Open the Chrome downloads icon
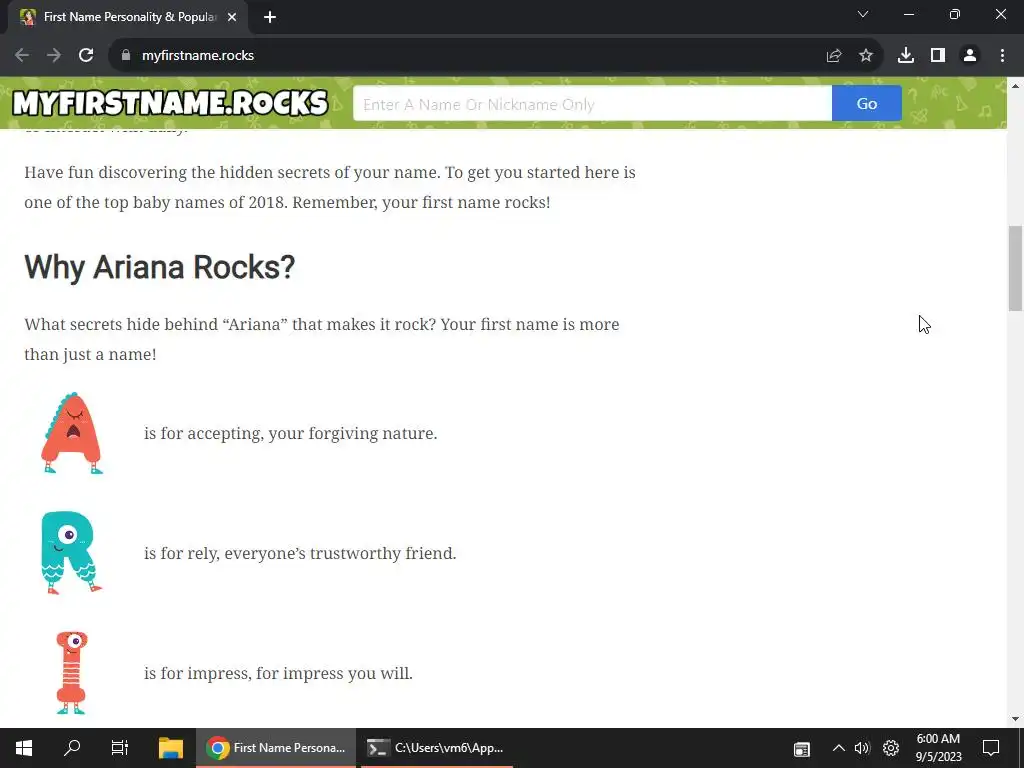 click(x=906, y=56)
